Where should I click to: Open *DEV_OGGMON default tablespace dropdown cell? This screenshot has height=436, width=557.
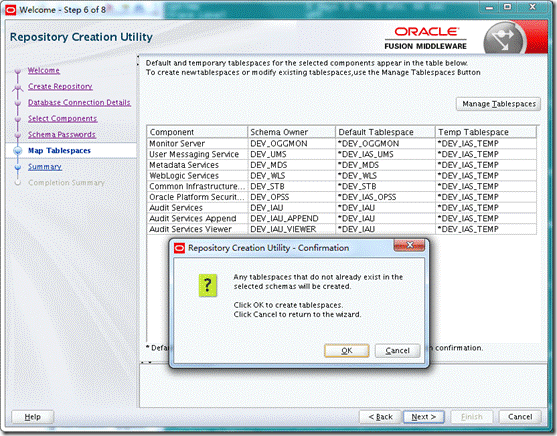[x=385, y=144]
